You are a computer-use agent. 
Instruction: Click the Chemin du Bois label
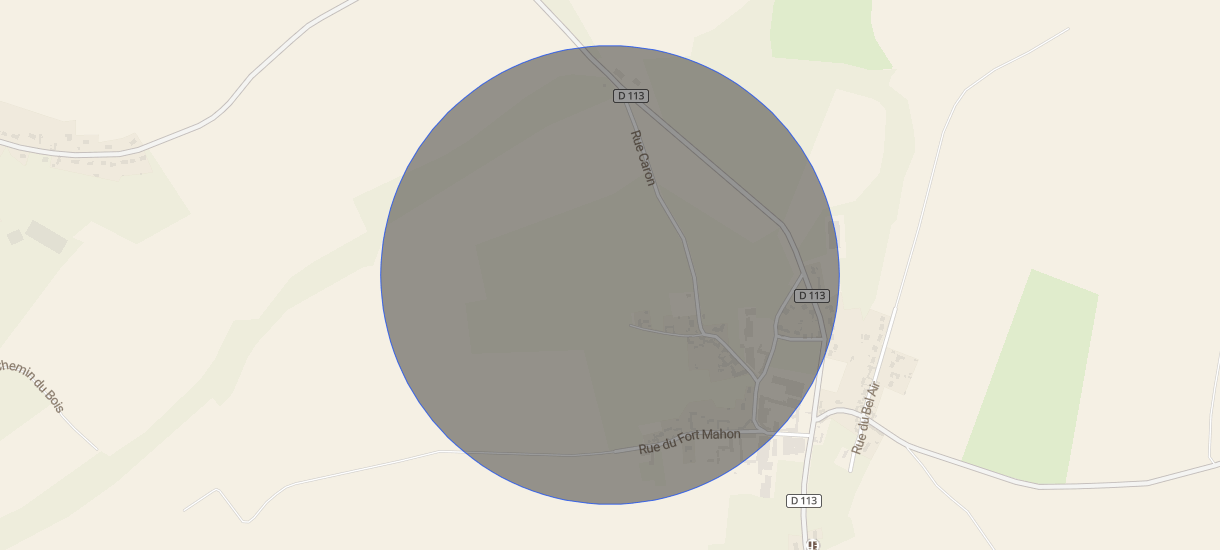click(32, 385)
